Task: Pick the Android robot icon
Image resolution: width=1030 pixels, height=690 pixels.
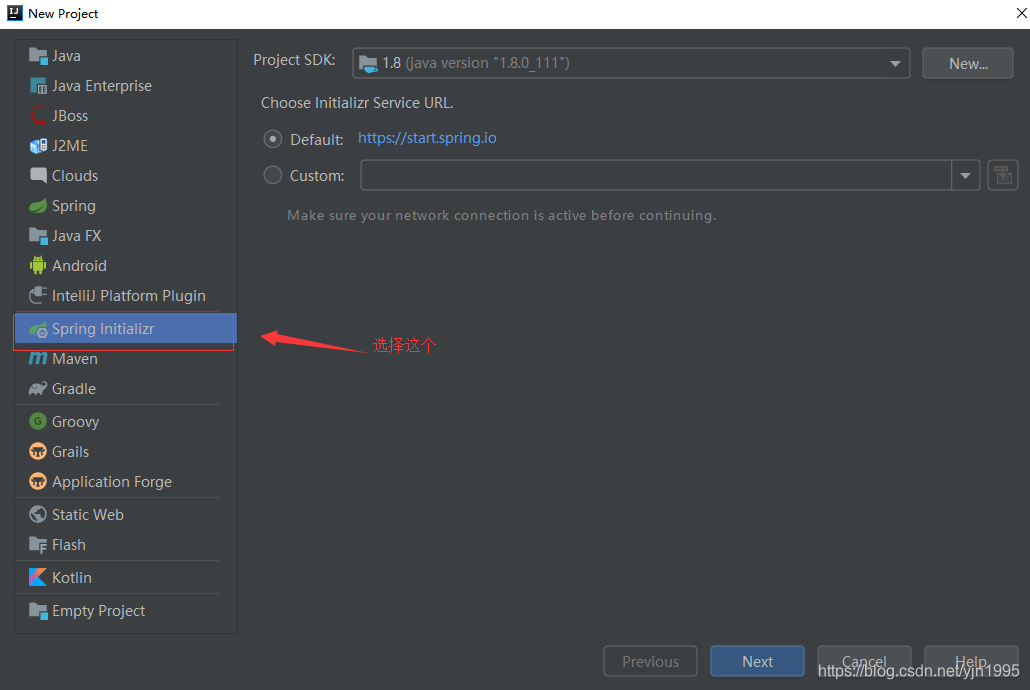Action: click(38, 265)
